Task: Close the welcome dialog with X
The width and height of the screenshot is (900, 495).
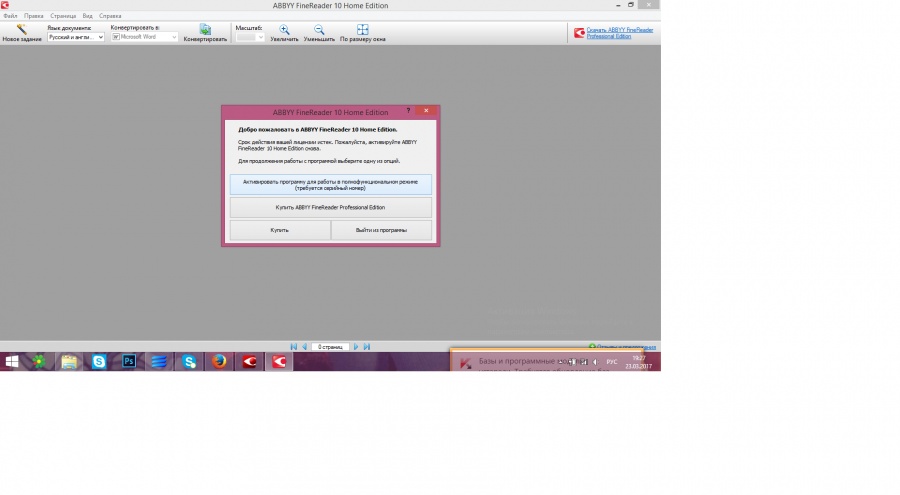Action: (x=426, y=110)
